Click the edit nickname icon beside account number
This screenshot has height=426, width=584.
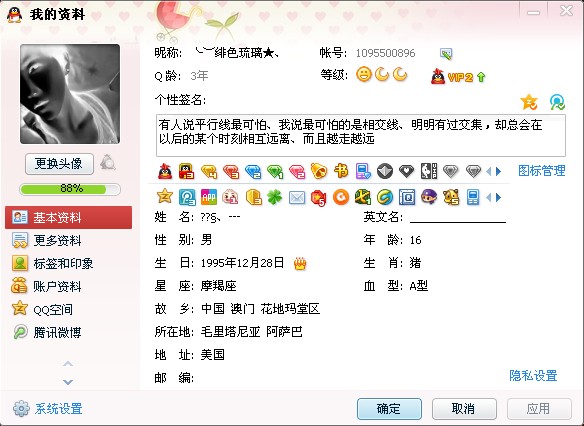pos(446,54)
